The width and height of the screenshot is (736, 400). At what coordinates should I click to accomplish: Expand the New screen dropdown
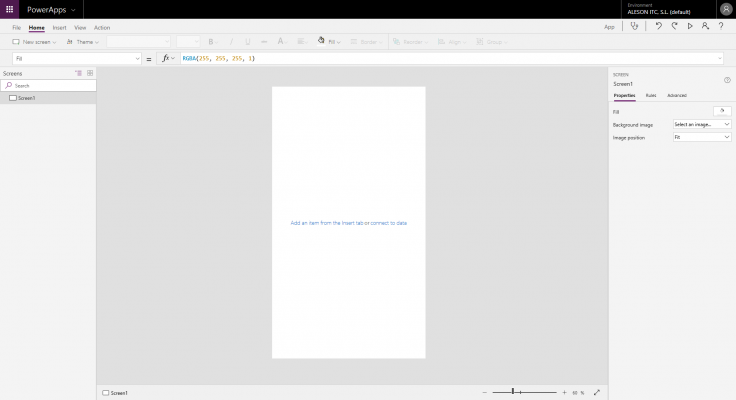(36, 42)
